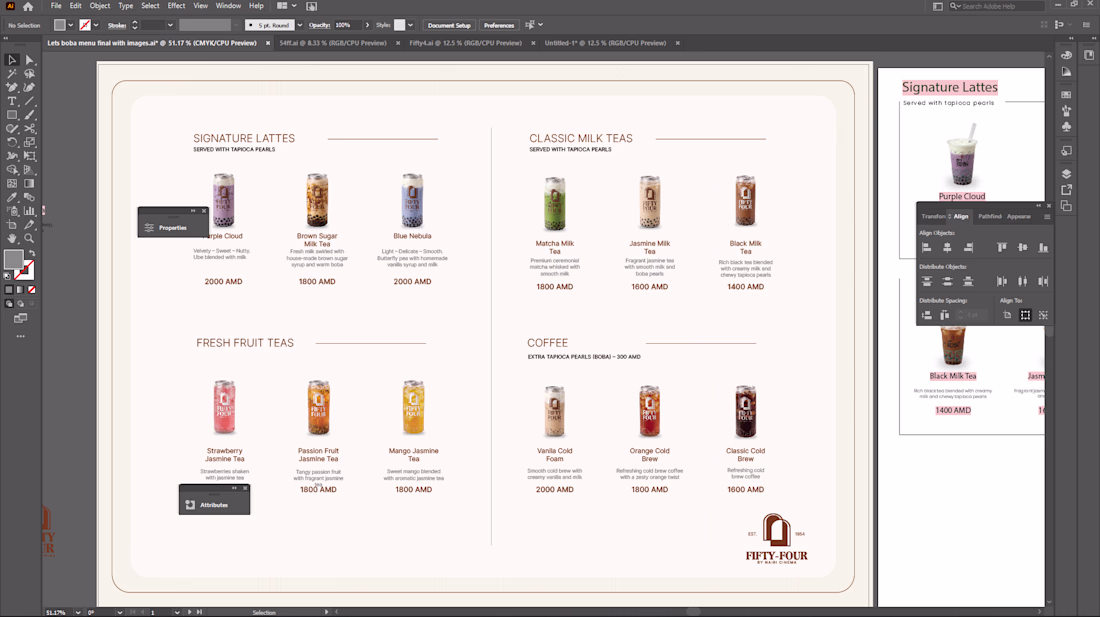Select the Selection tool arrow
Image resolution: width=1100 pixels, height=617 pixels.
point(12,60)
